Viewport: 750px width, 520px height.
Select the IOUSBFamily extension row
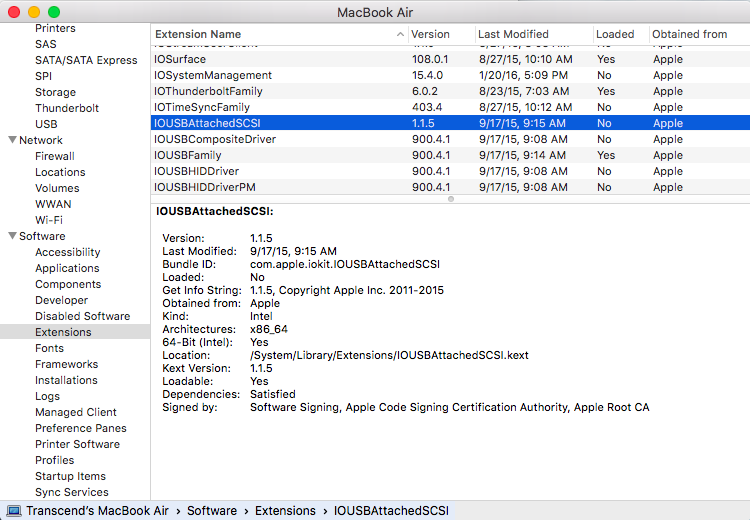click(450, 155)
